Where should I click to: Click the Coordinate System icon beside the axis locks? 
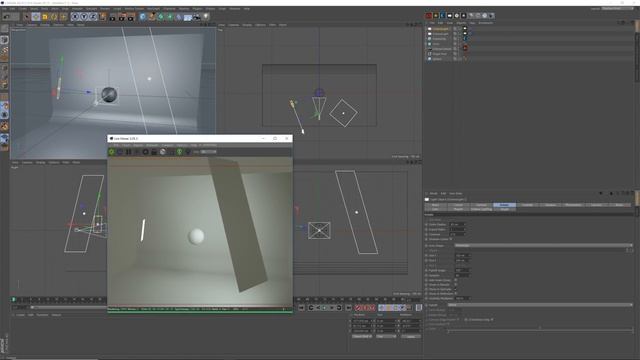102,17
